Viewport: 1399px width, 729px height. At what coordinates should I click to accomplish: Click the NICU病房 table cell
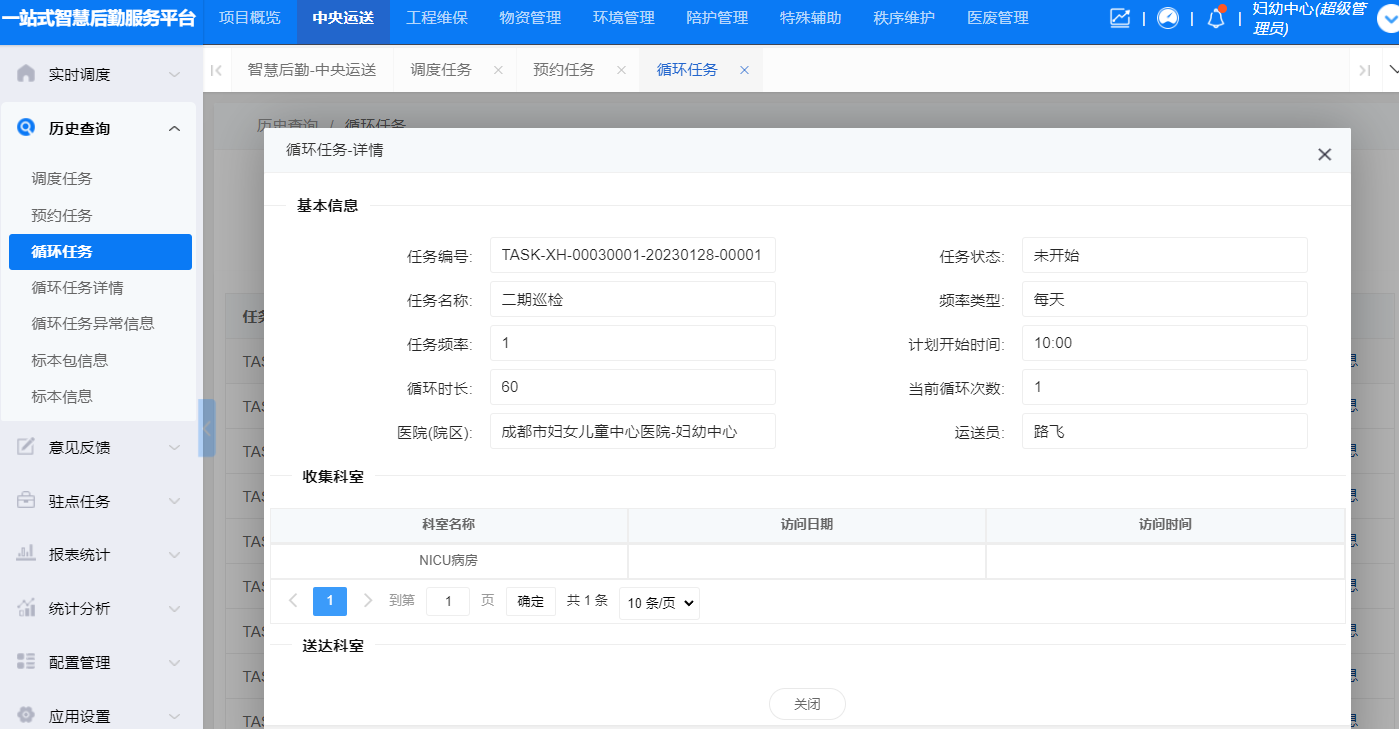coord(448,561)
